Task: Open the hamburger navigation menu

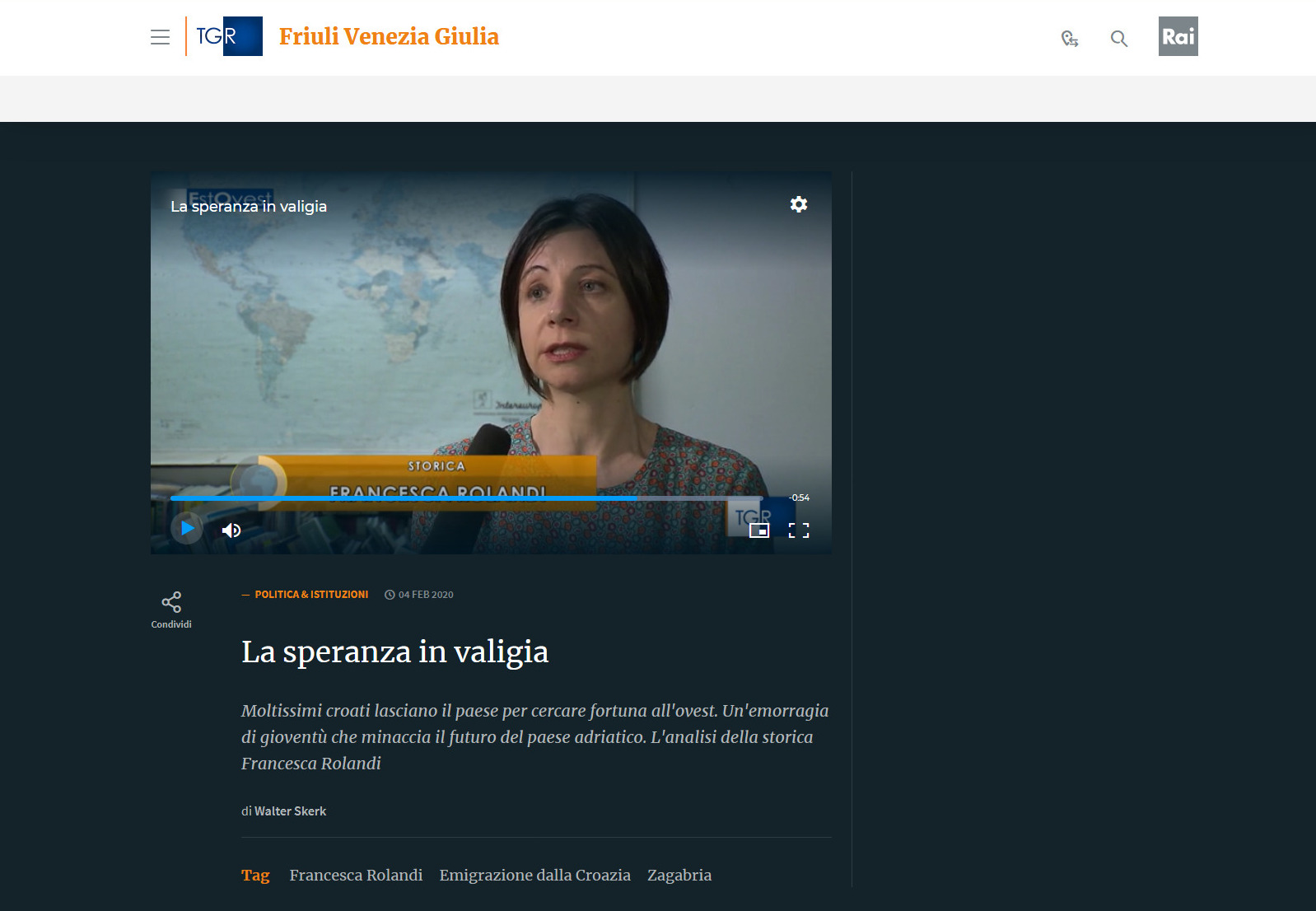Action: coord(160,37)
